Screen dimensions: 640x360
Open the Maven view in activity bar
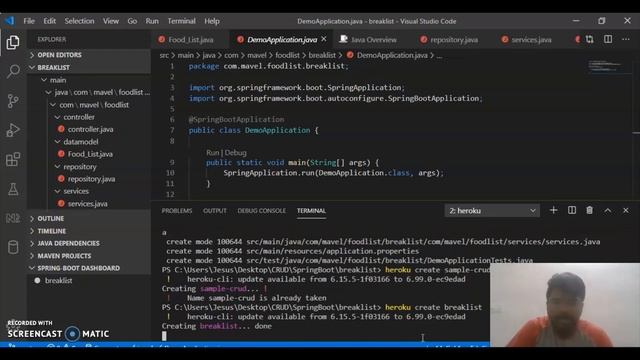click(13, 218)
